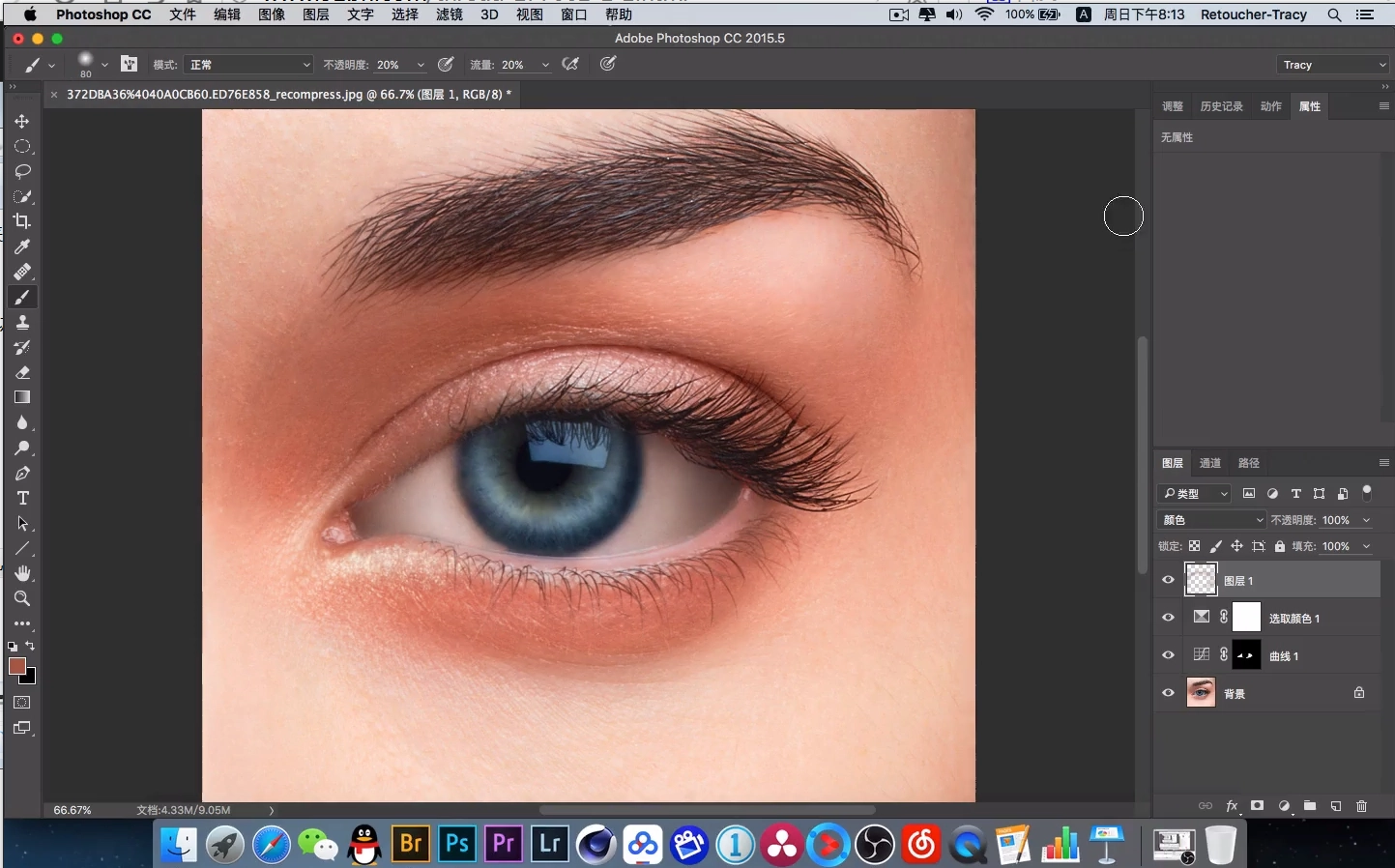
Task: Open the Tracy workspace dropdown
Action: 1333,65
